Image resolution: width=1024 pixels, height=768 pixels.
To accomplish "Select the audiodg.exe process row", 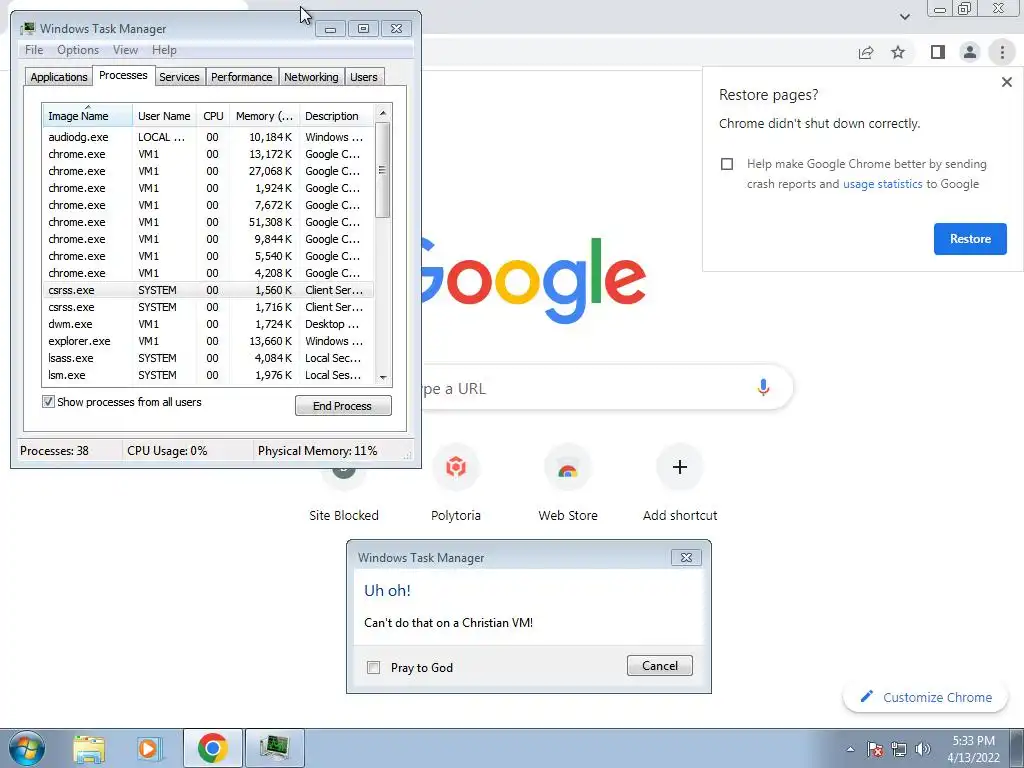I will tap(208, 137).
